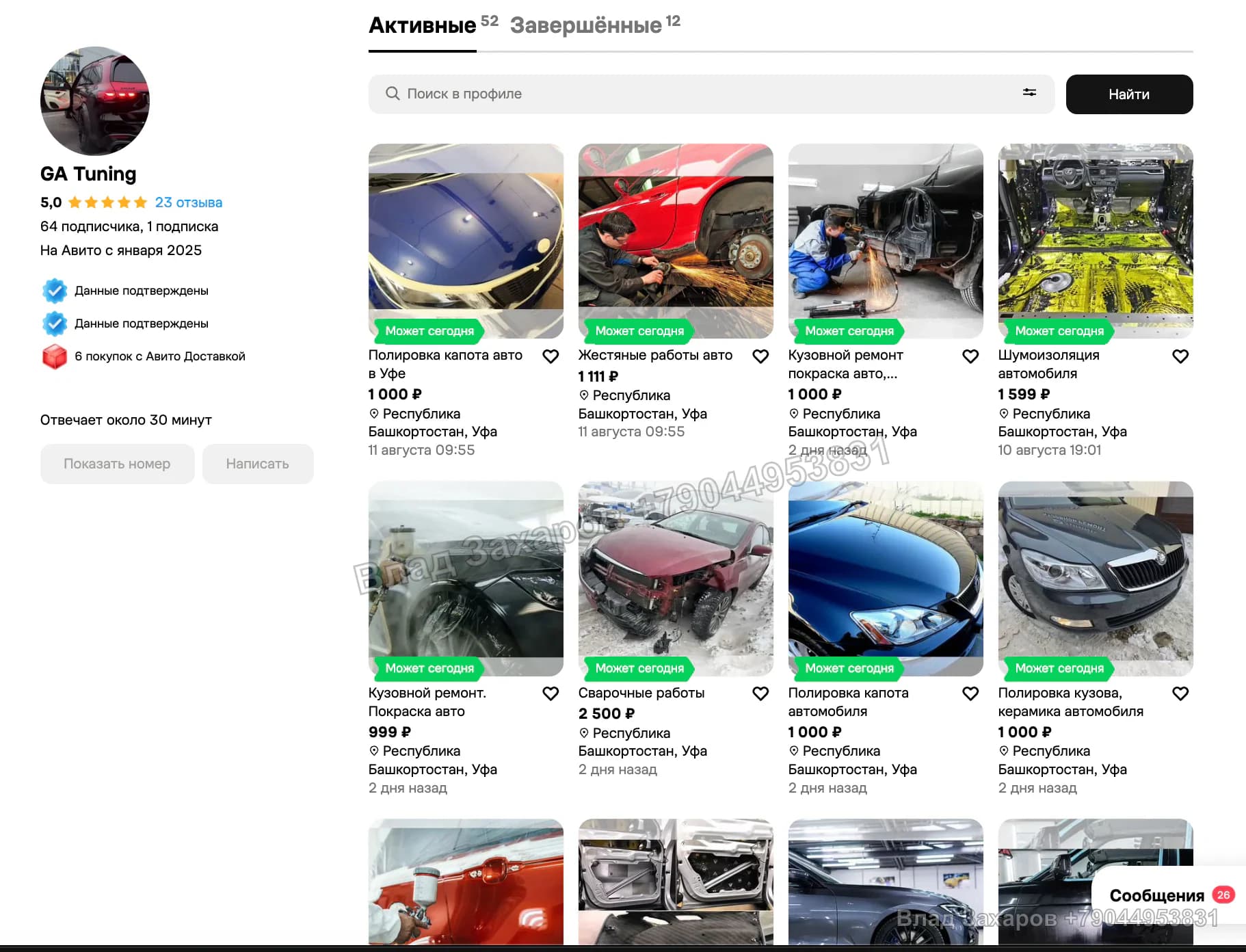
Task: Click the 2 500 ₽ price
Action: coord(607,713)
